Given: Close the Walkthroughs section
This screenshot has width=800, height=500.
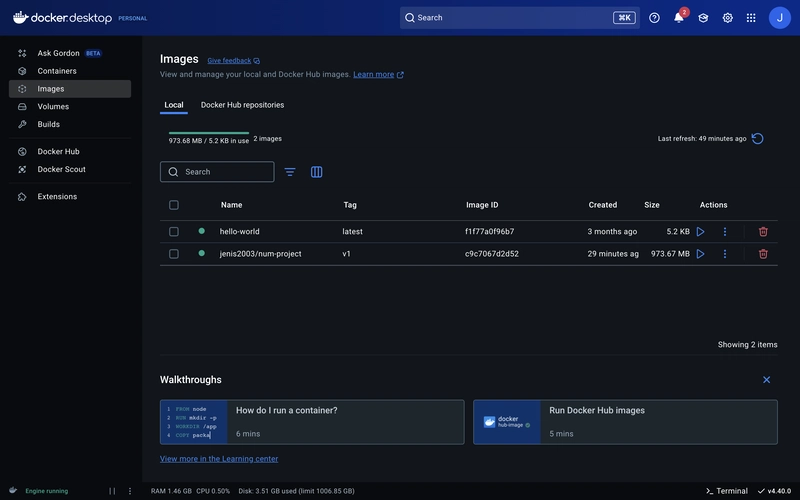Looking at the screenshot, I should [x=766, y=380].
